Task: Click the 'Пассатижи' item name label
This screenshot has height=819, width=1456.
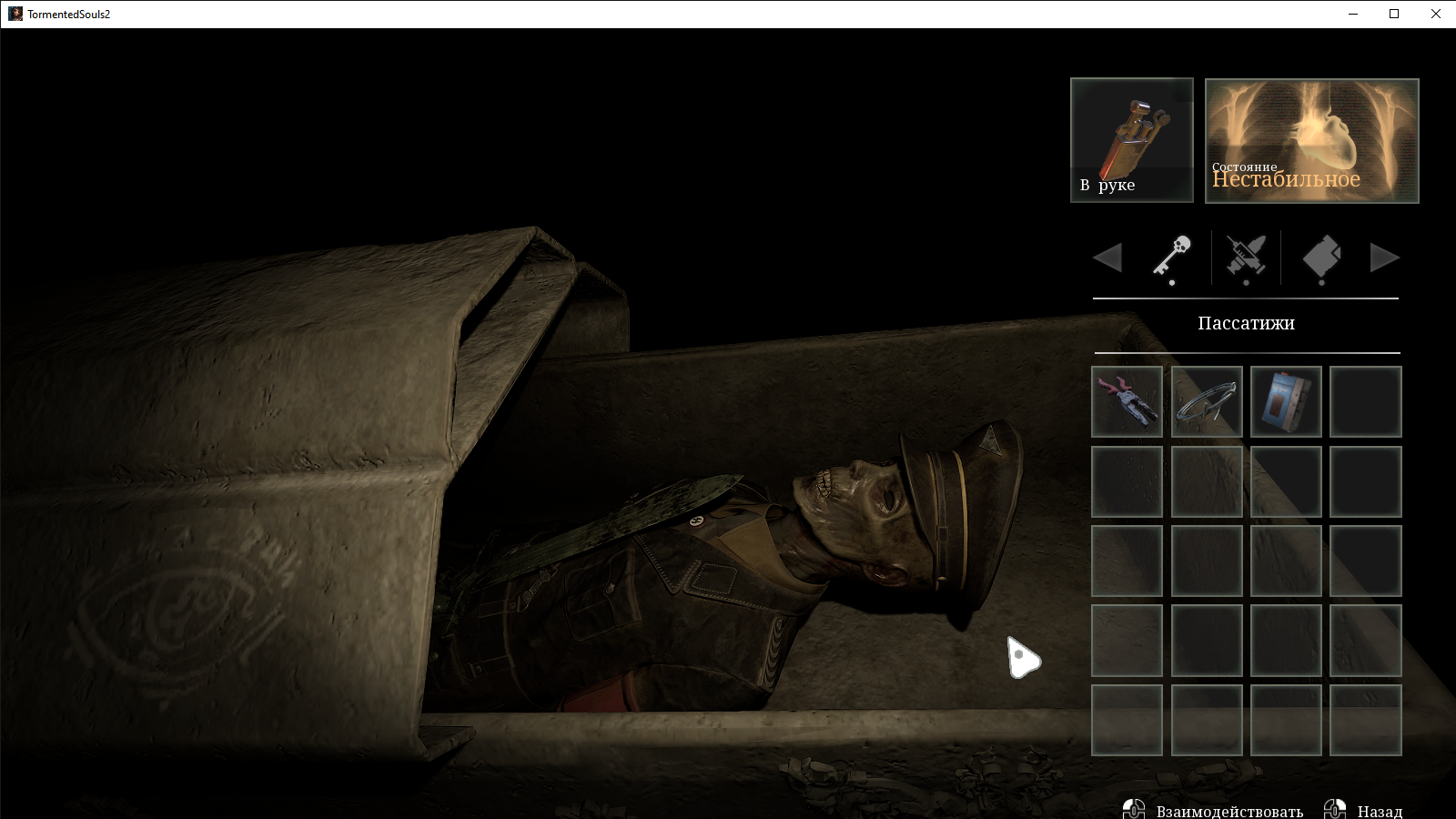Action: [1246, 323]
